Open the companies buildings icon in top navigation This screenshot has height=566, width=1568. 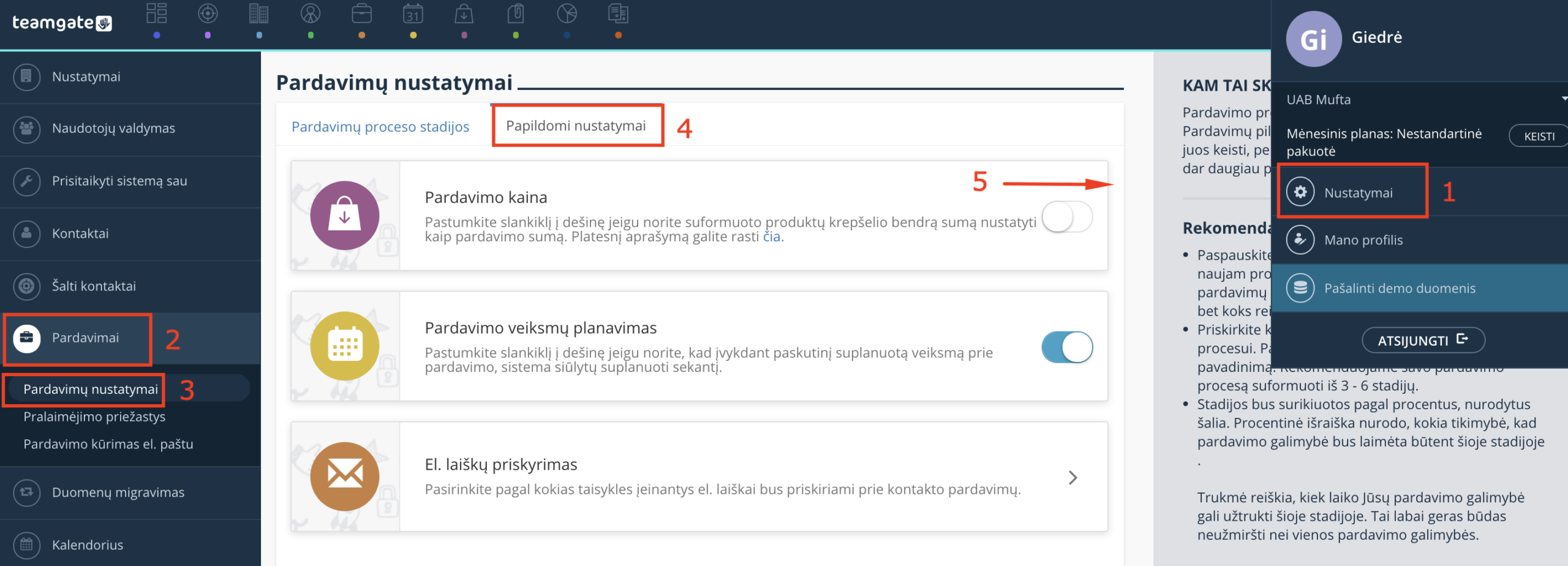[x=259, y=13]
